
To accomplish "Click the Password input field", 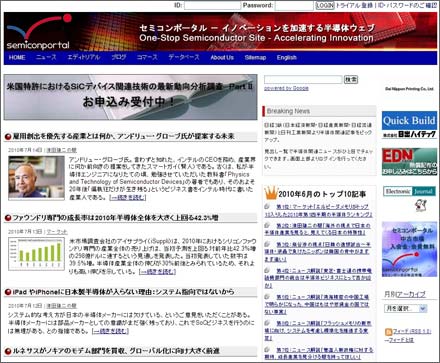I will 294,5.
